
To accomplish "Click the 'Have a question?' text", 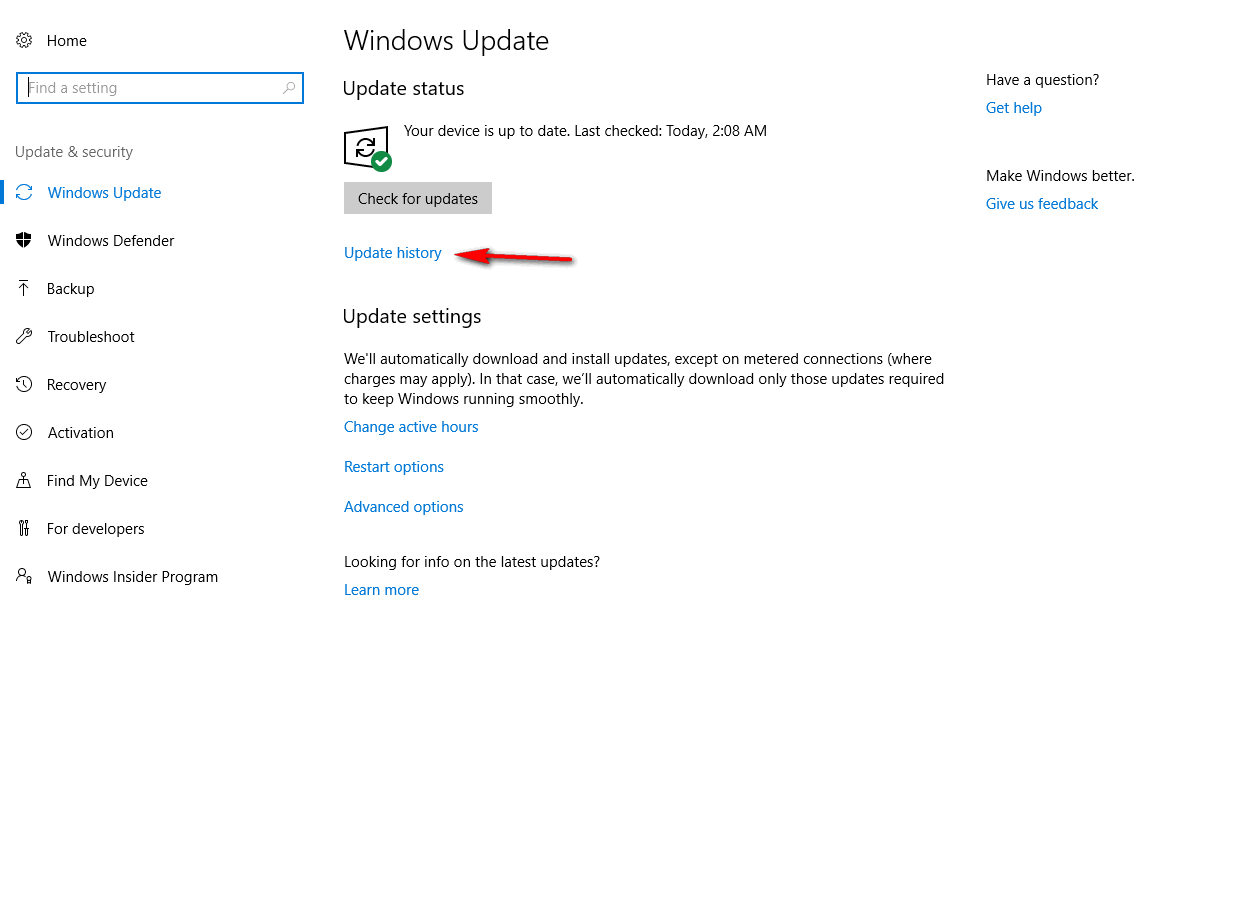I will pos(1042,80).
